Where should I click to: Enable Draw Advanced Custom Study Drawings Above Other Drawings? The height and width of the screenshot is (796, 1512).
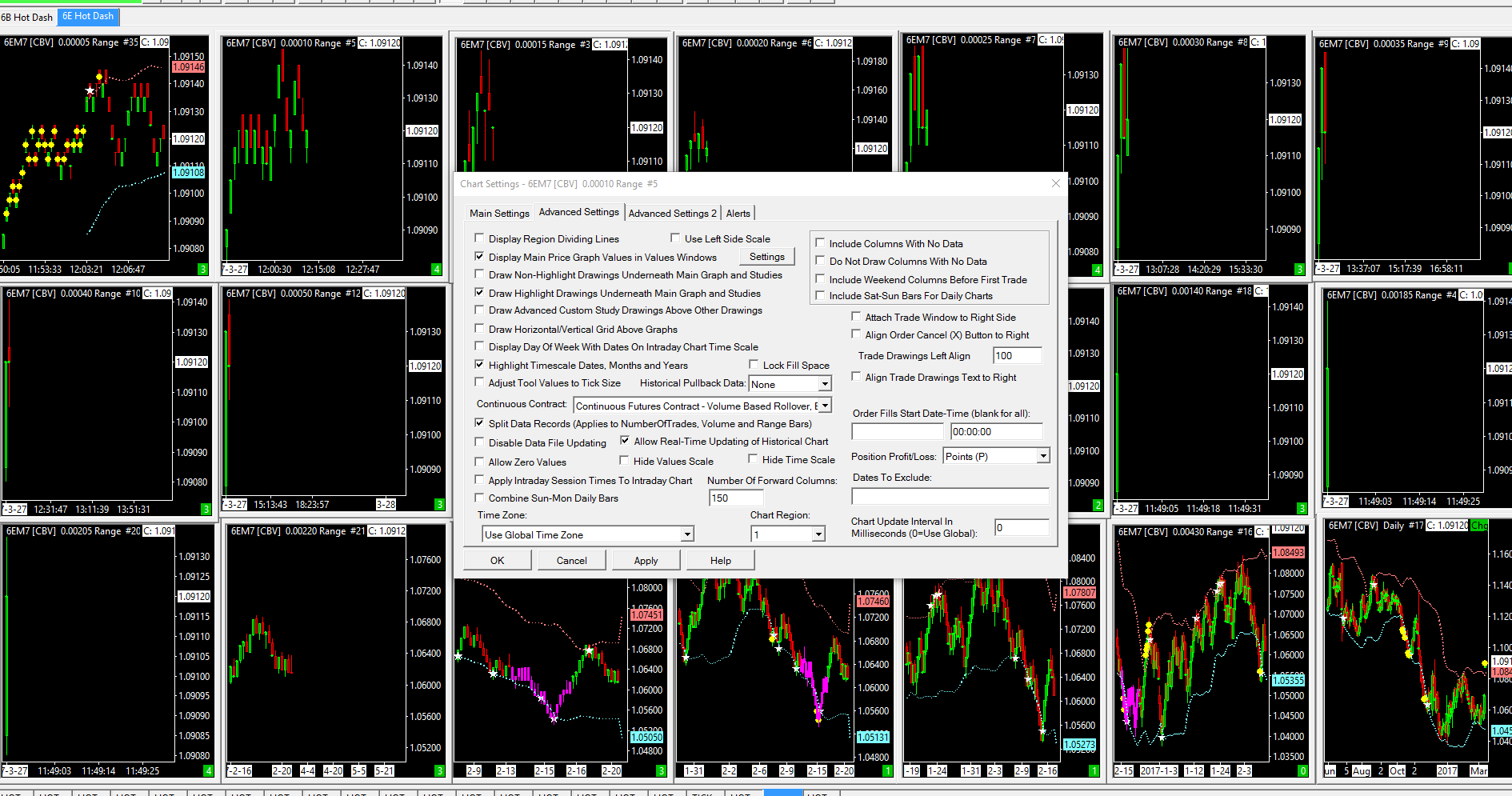(x=479, y=310)
